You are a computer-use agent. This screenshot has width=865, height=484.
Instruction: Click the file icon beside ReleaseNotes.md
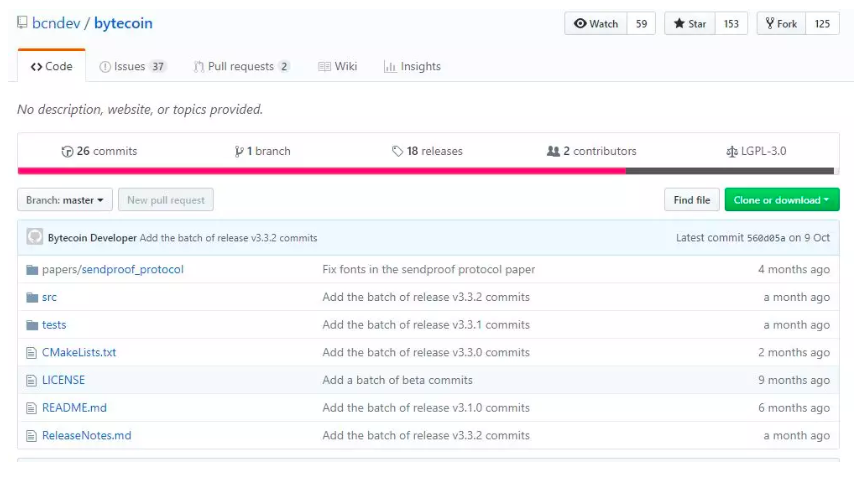(31, 436)
